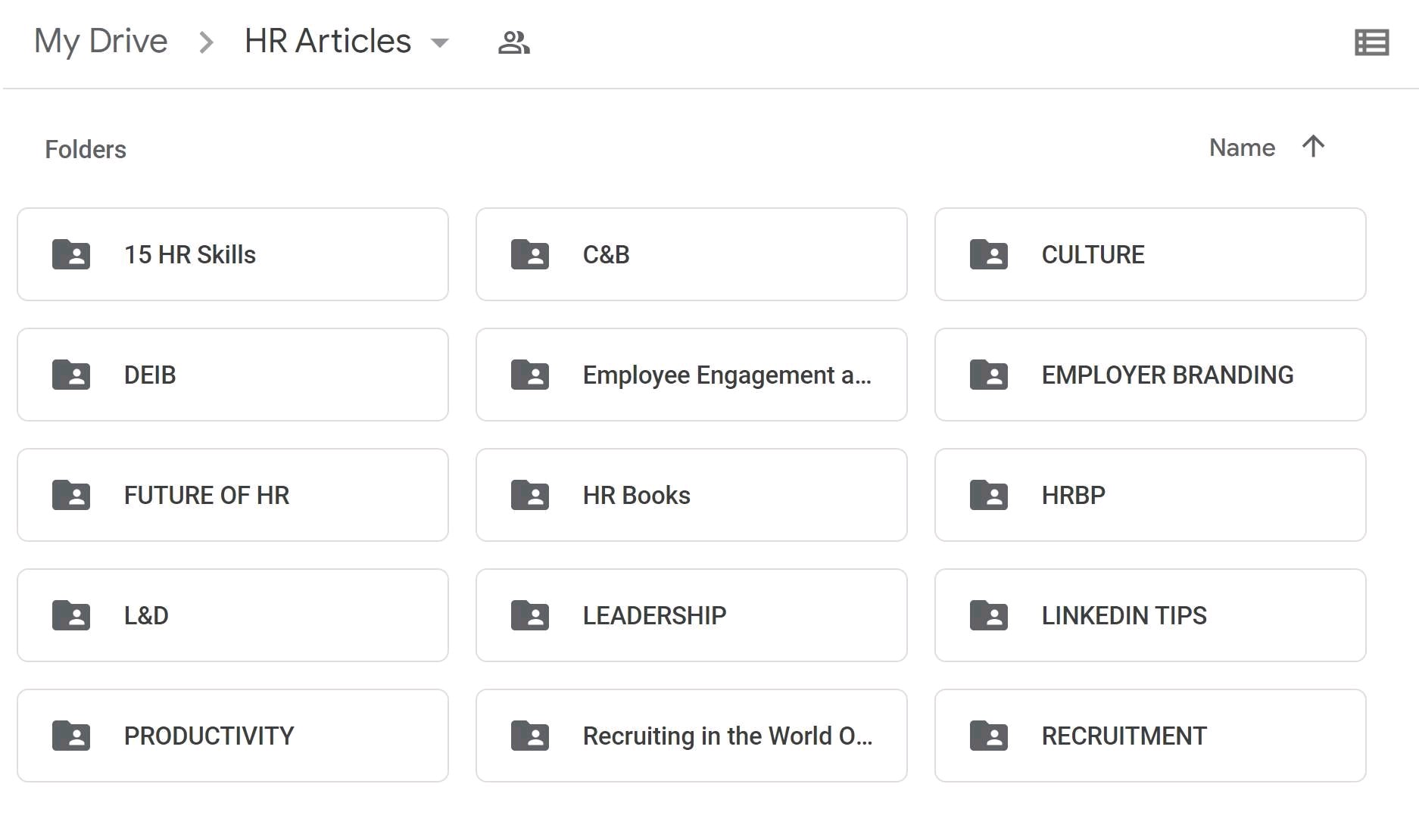Click HR Articles breadcrumb title
This screenshot has width=1419, height=840.
pyautogui.click(x=328, y=41)
